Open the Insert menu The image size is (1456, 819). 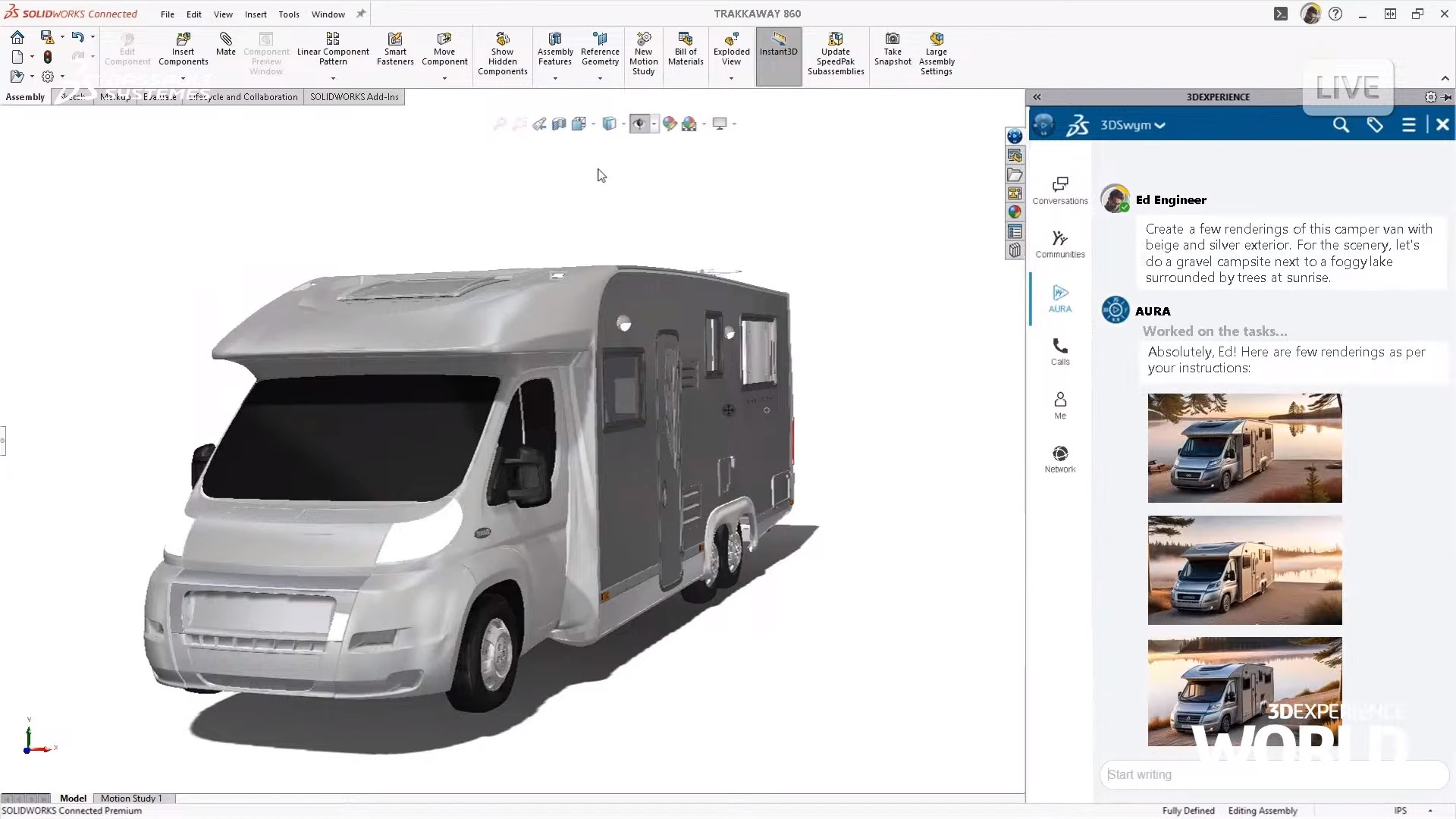click(255, 14)
